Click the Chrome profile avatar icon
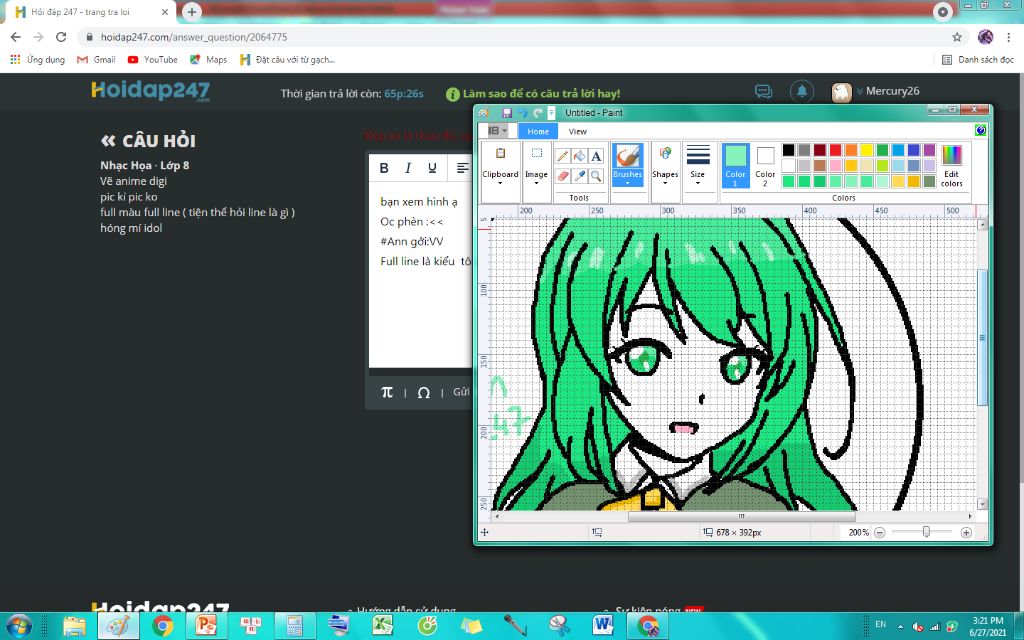This screenshot has width=1024, height=640. coord(985,37)
